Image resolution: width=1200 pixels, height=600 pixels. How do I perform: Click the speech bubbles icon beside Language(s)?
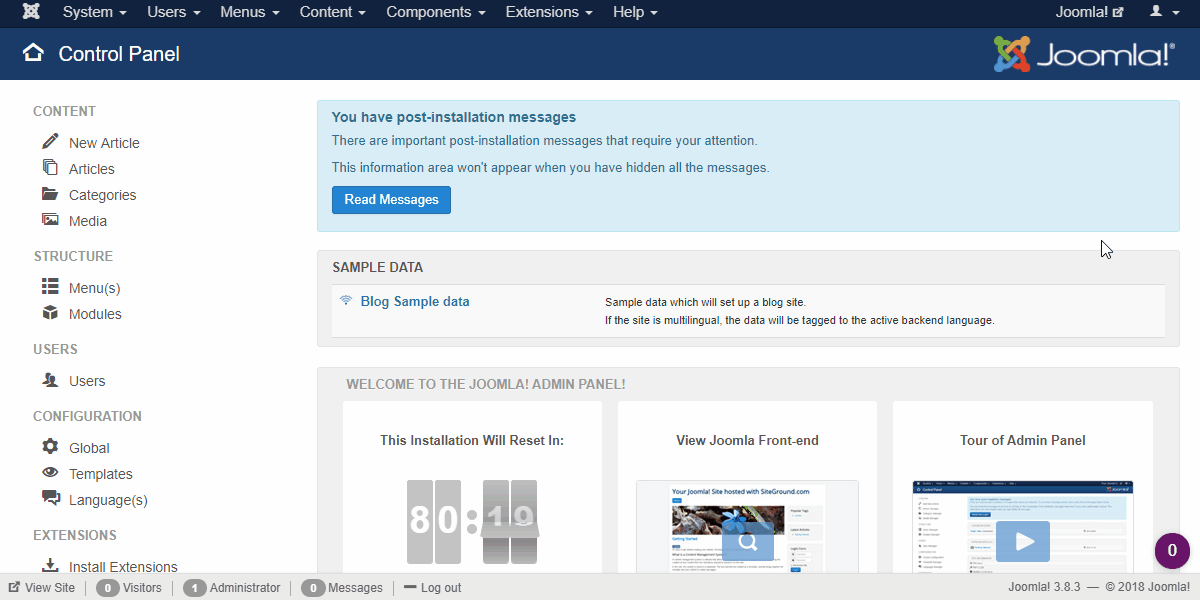50,499
